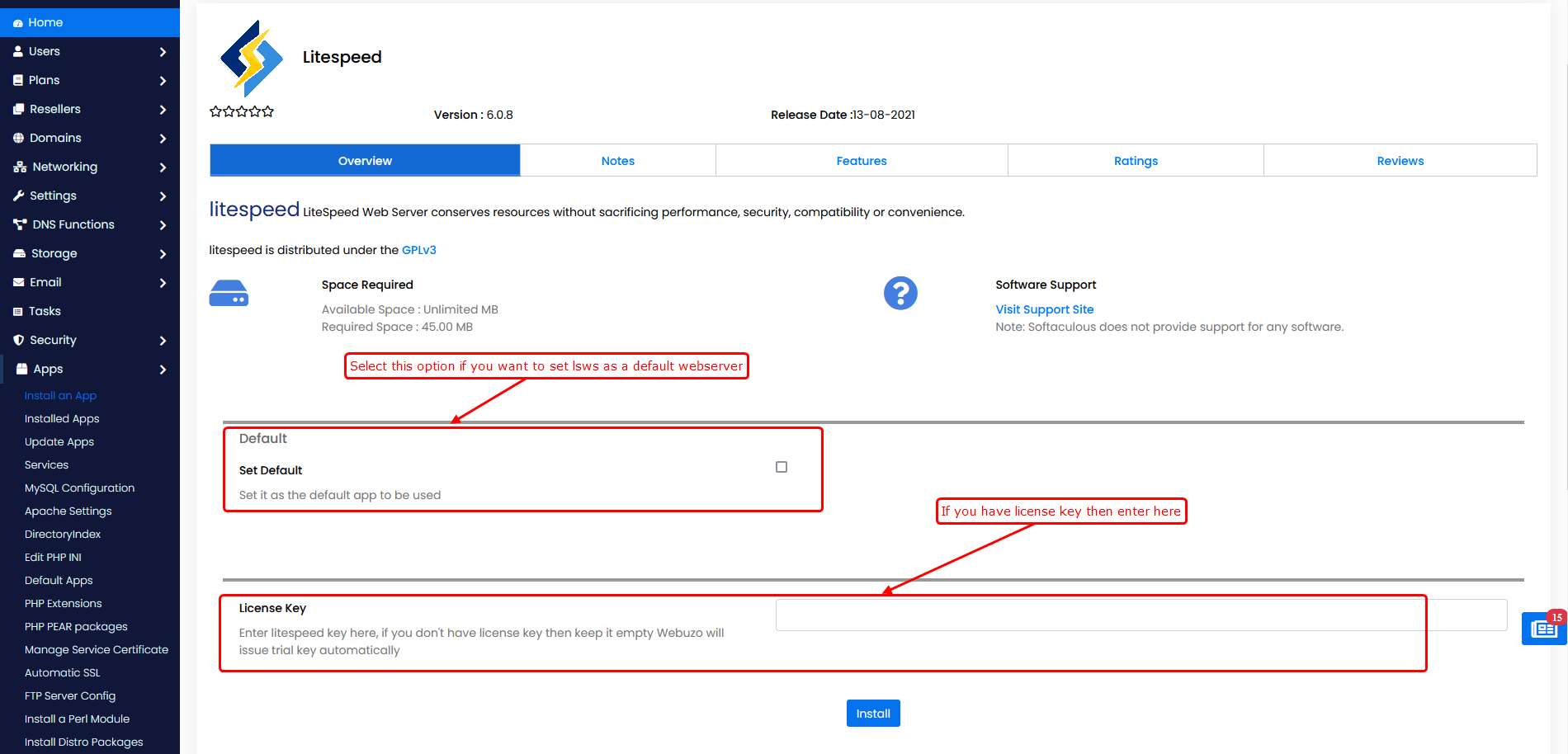This screenshot has height=754, width=1568.
Task: Open the news widget with 15 badge
Action: pyautogui.click(x=1543, y=629)
